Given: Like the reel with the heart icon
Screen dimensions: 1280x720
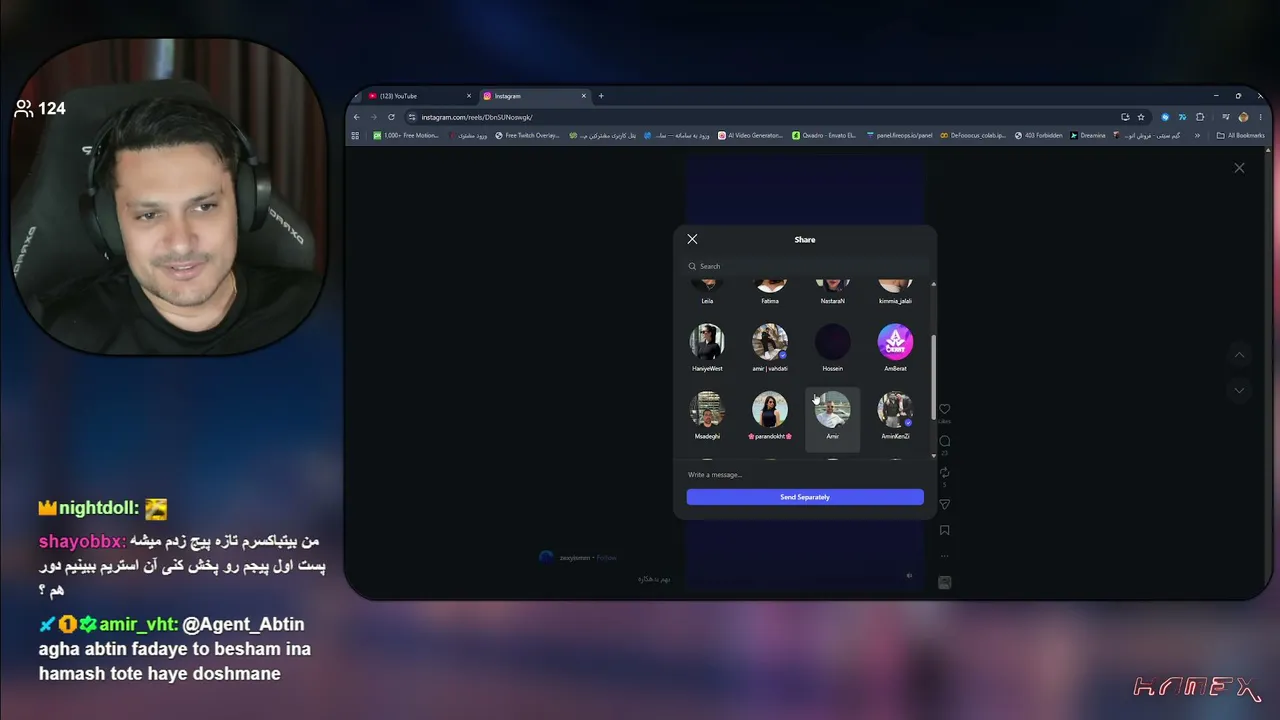Looking at the screenshot, I should pos(944,409).
